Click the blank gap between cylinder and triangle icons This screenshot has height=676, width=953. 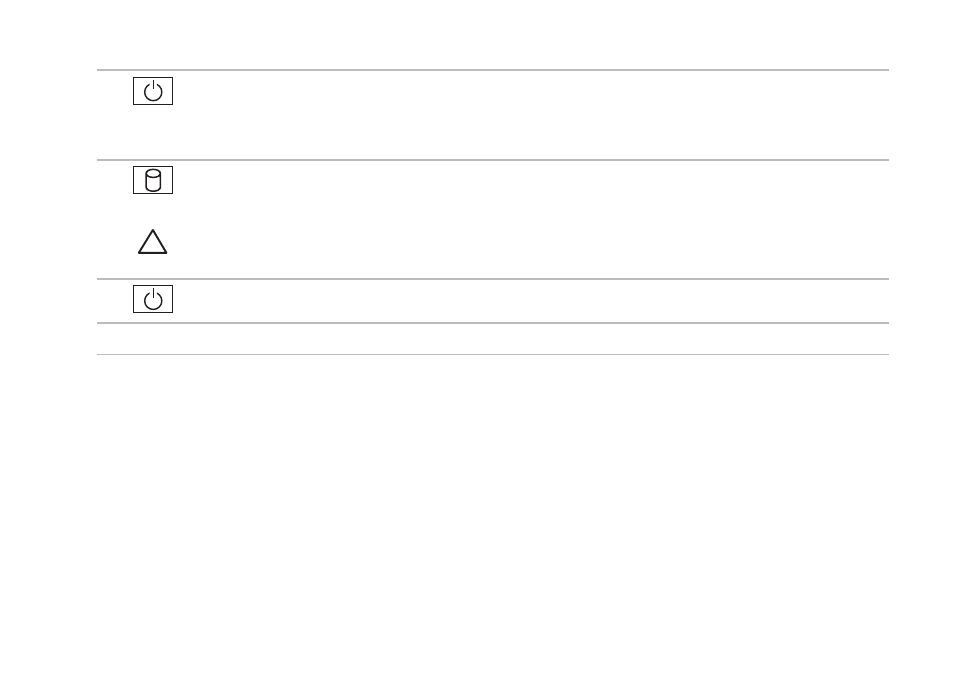click(x=153, y=211)
